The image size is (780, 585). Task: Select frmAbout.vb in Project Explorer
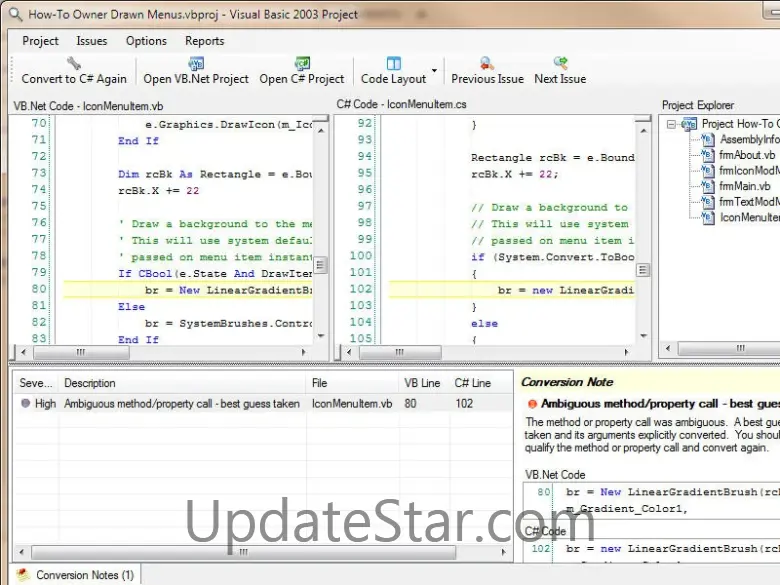(x=747, y=155)
